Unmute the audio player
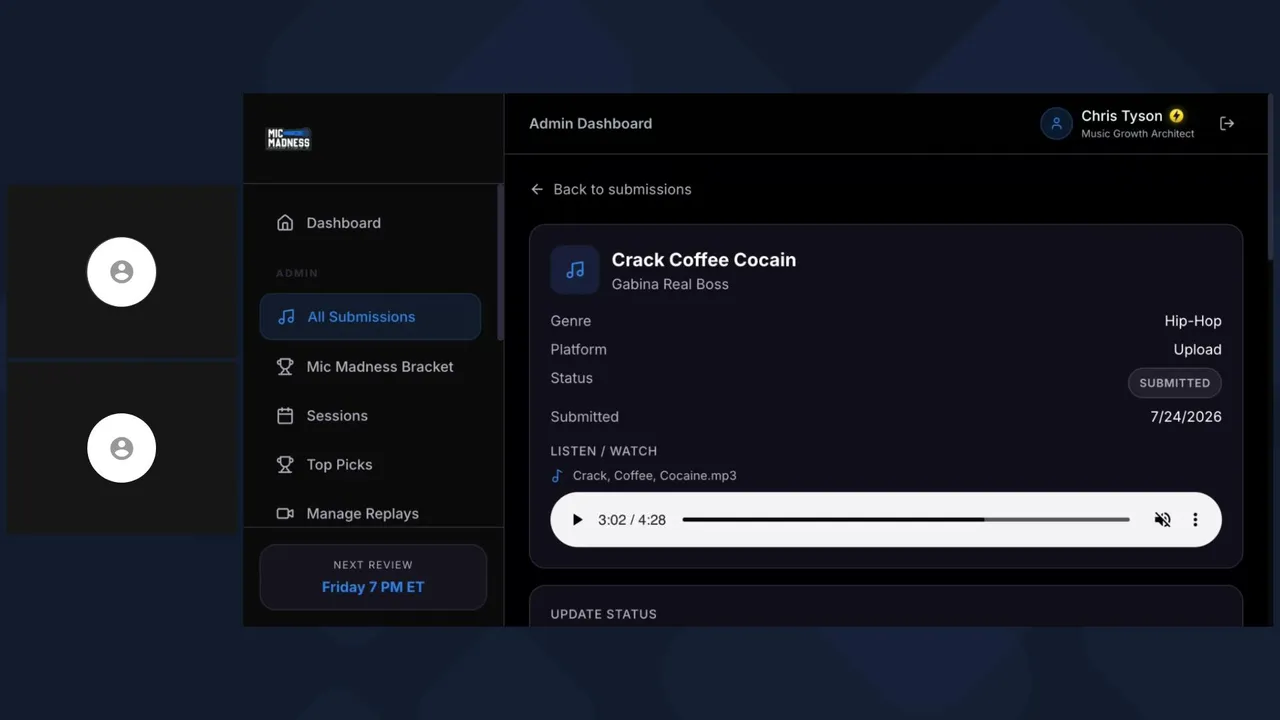This screenshot has width=1280, height=720. 1162,520
